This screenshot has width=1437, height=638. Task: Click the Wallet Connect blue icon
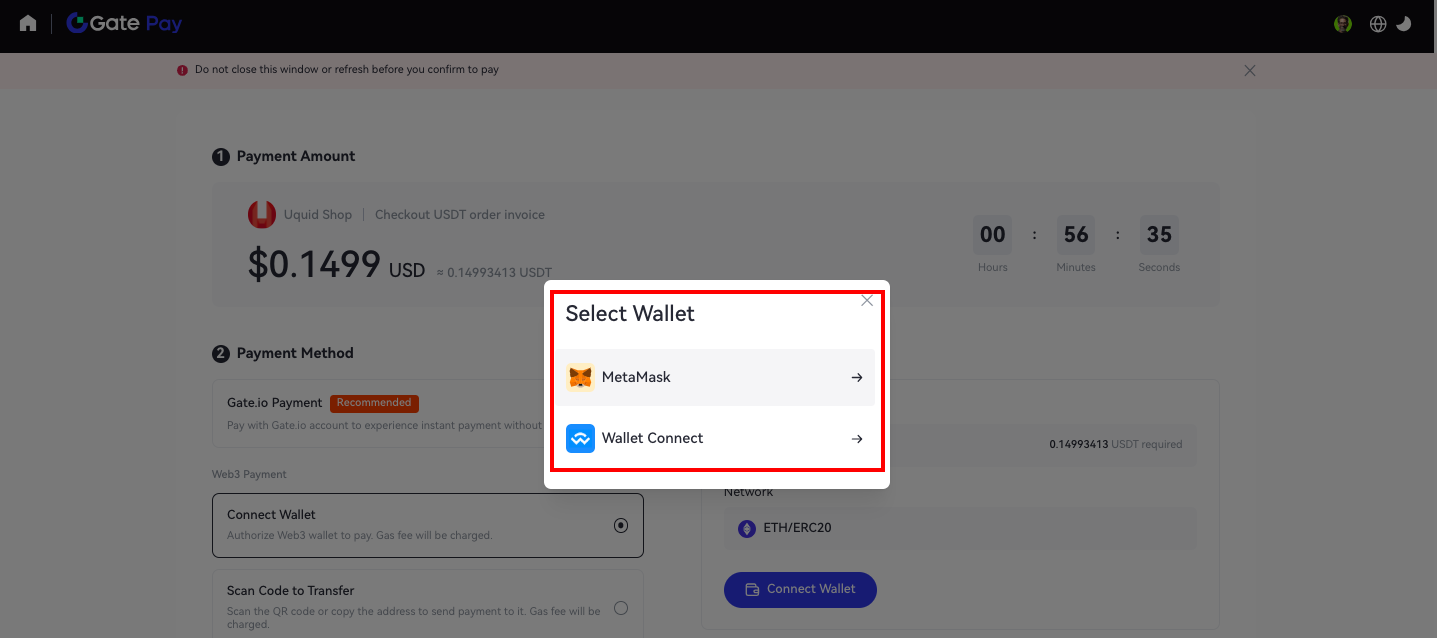[580, 439]
